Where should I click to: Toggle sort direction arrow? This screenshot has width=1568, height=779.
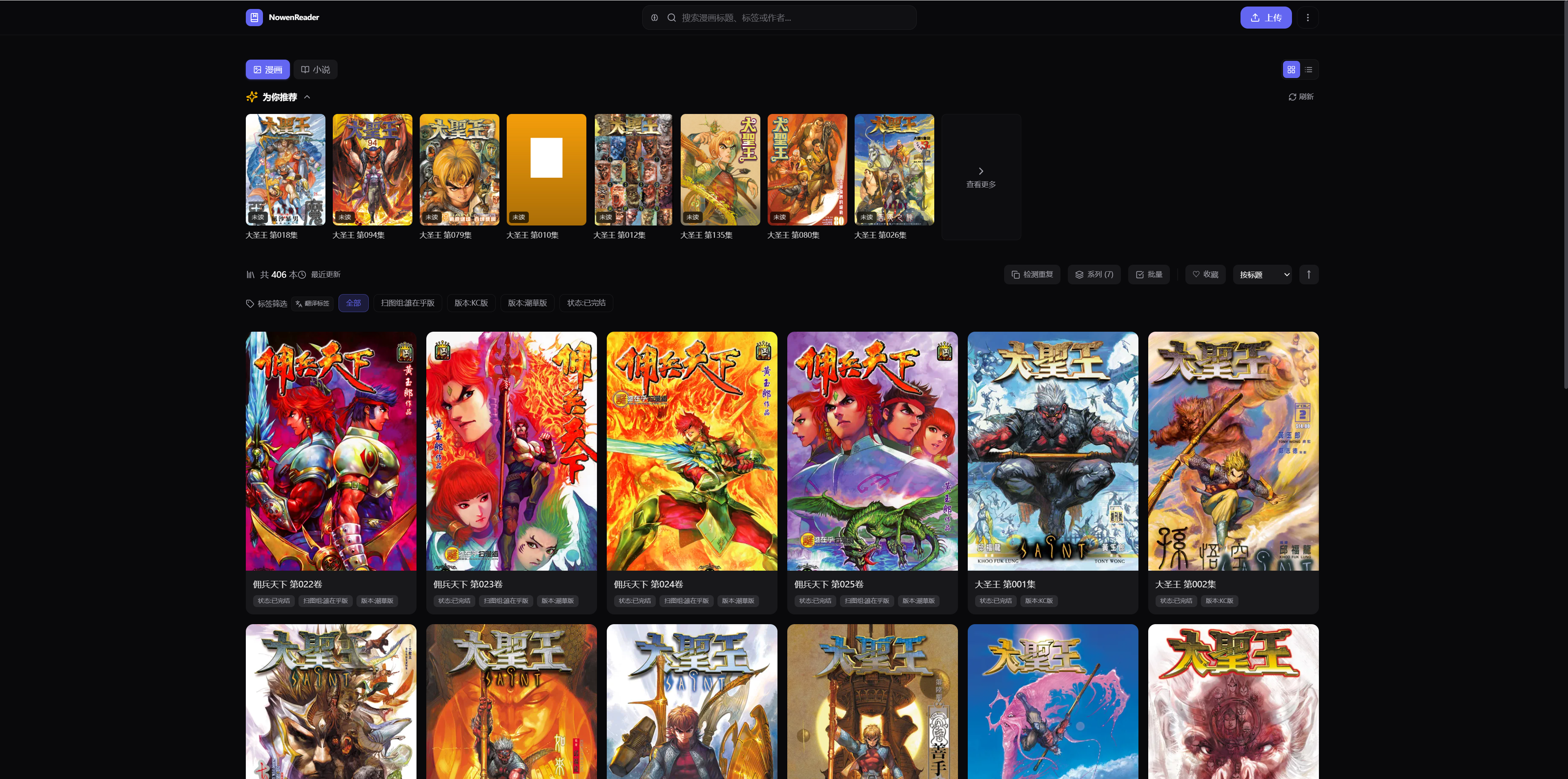pyautogui.click(x=1309, y=275)
